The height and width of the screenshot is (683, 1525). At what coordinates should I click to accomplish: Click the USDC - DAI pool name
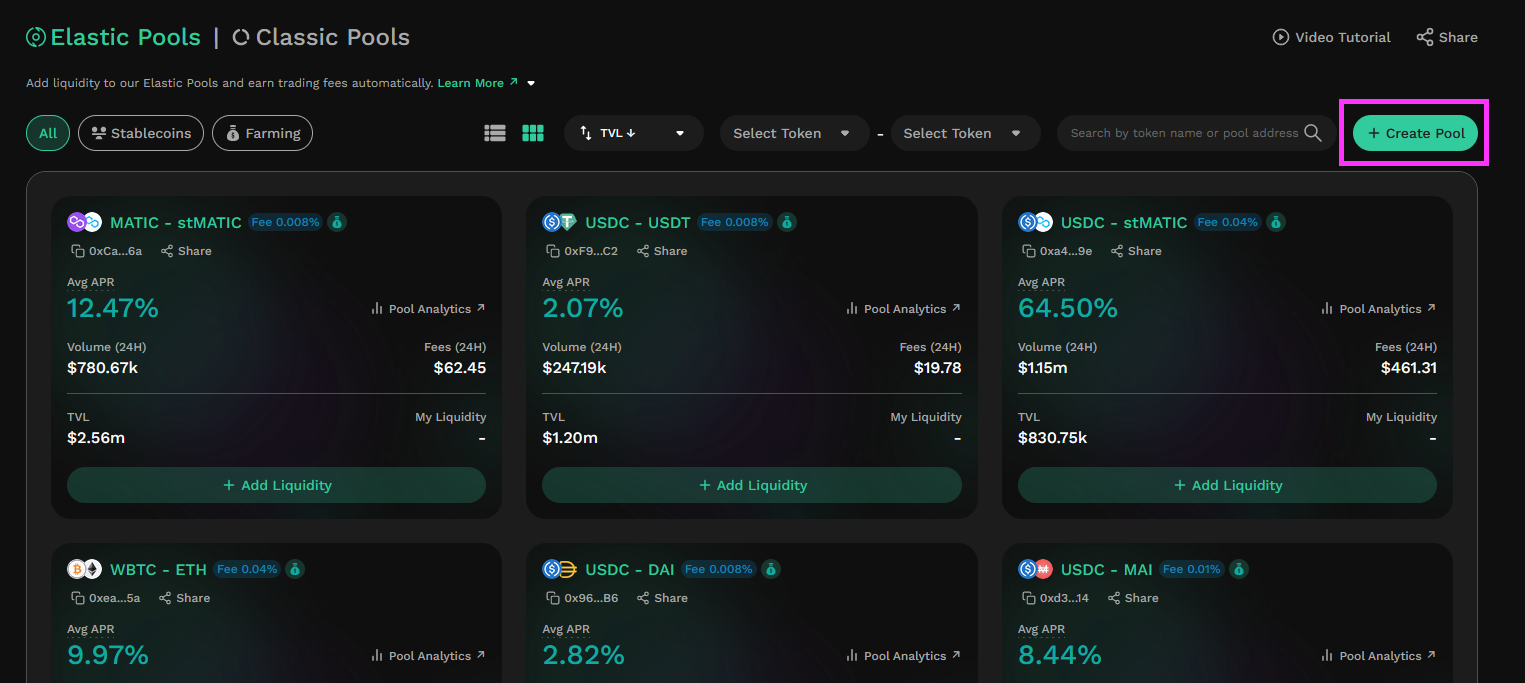pos(630,569)
